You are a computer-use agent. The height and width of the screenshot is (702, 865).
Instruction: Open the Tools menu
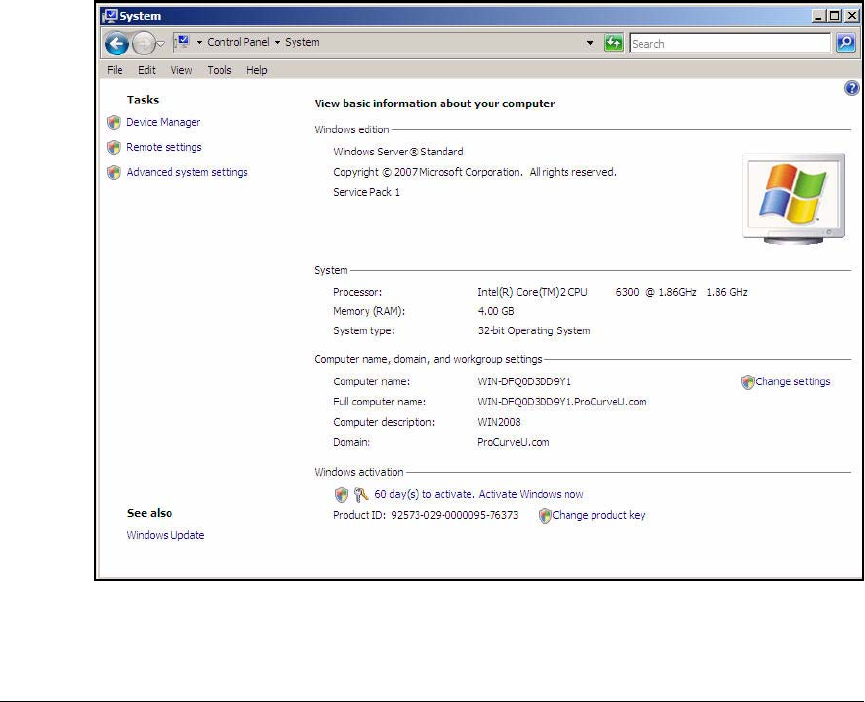tap(219, 70)
